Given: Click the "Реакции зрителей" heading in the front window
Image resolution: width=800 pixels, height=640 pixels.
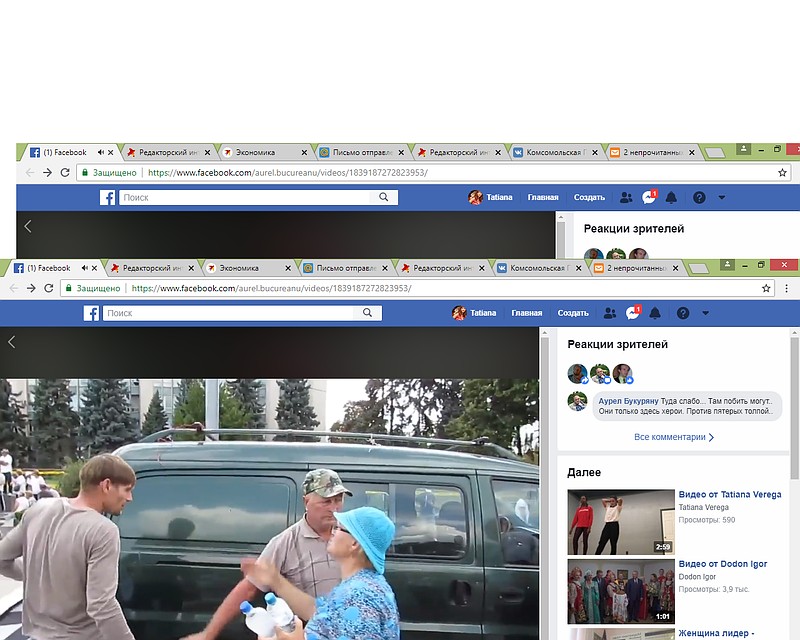Looking at the screenshot, I should coord(617,344).
